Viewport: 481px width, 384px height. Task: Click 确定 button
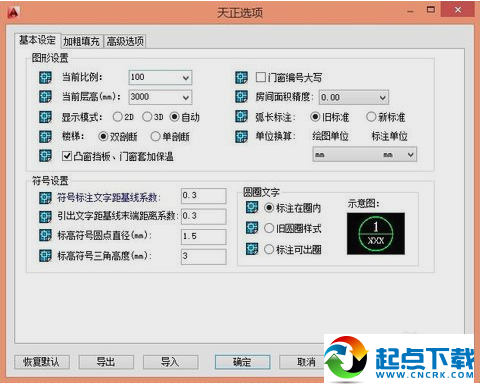(242, 362)
